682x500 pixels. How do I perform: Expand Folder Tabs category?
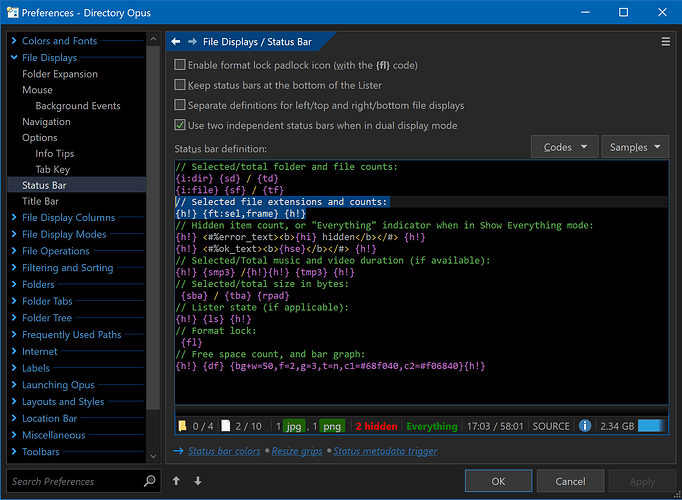pos(14,301)
